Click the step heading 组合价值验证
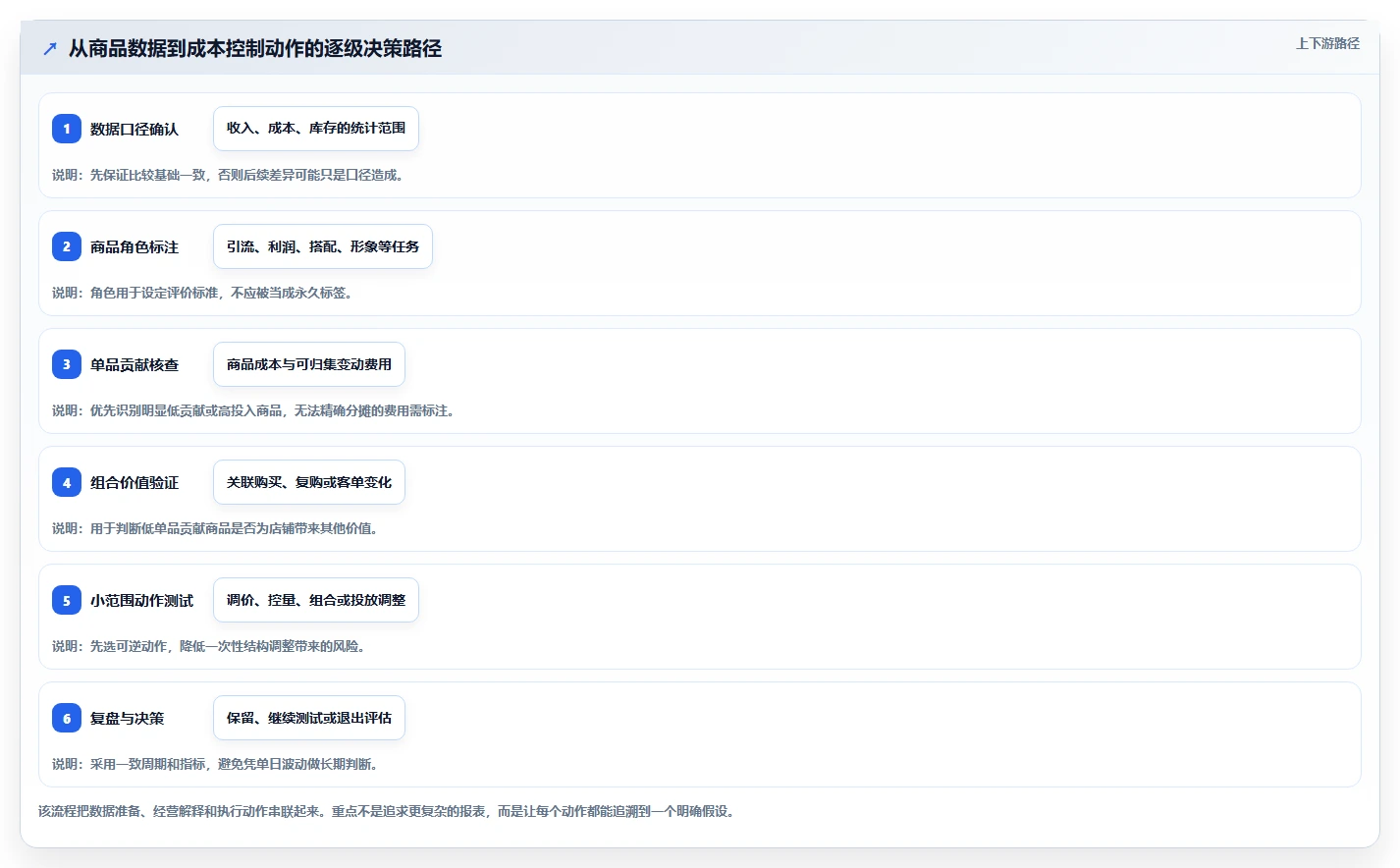The width and height of the screenshot is (1400, 868). 135,482
